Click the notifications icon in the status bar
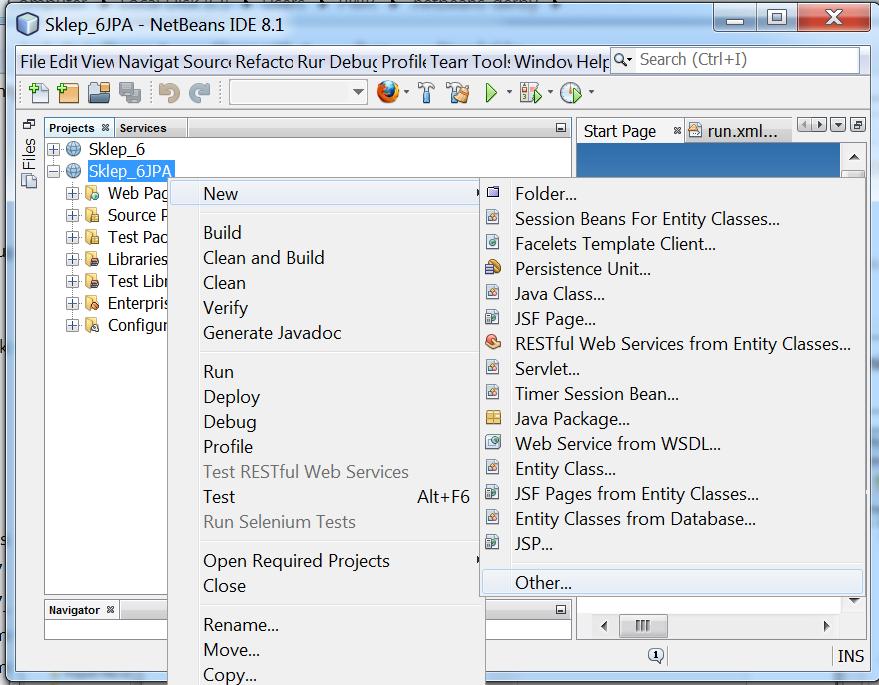879x685 pixels. (655, 655)
